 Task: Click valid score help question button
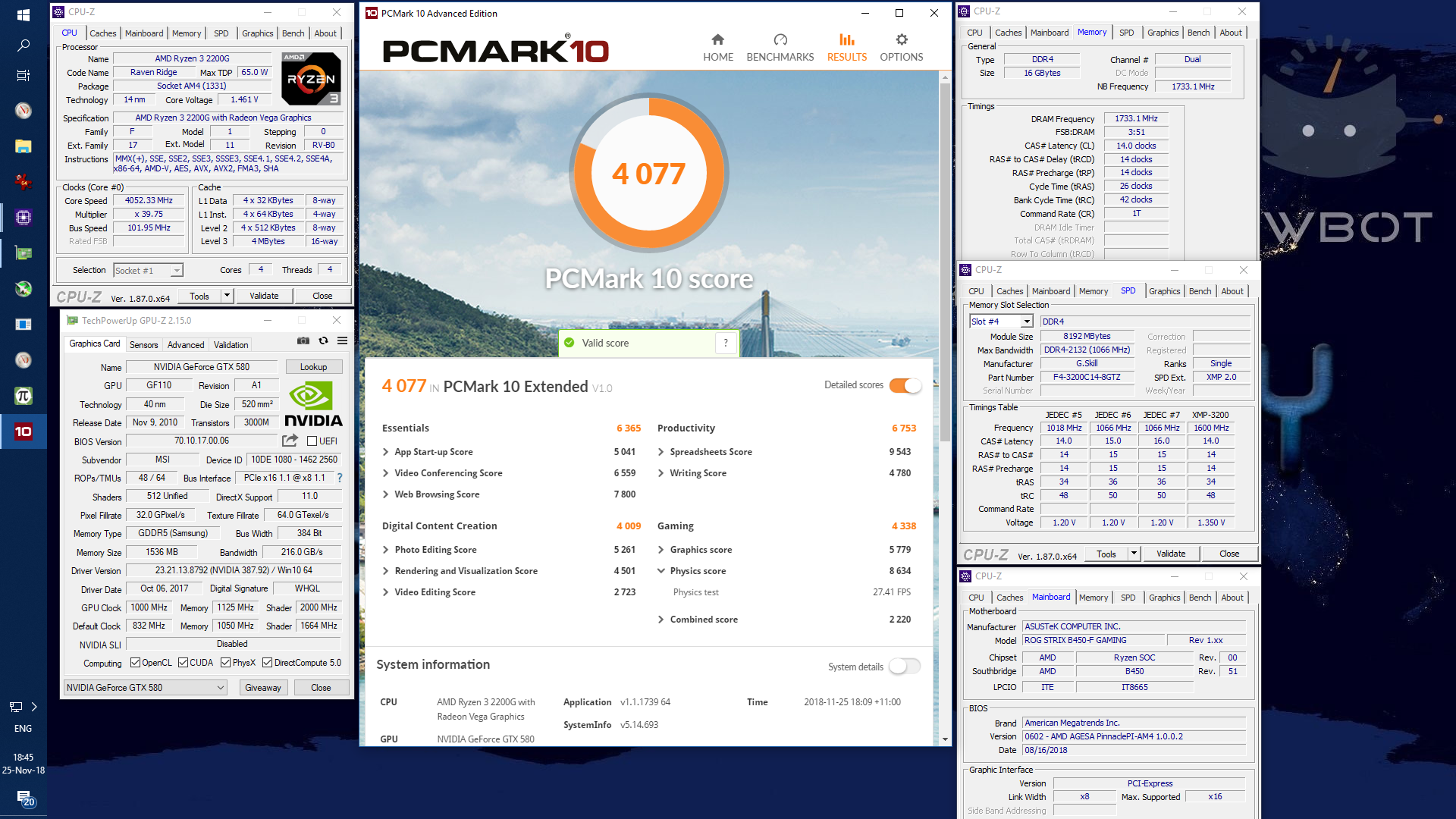point(726,343)
